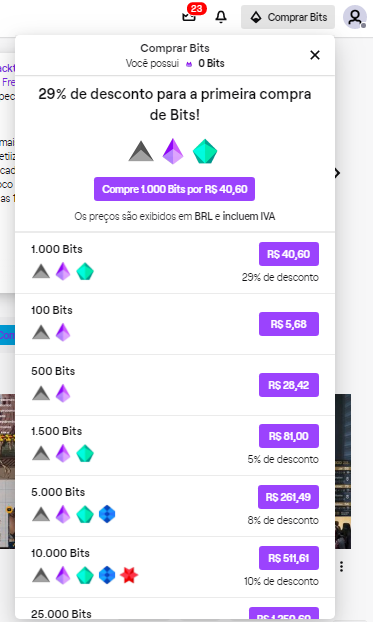This screenshot has width=373, height=622.
Task: Click the gray triangle gem in 100 Bits row
Action: click(x=41, y=332)
